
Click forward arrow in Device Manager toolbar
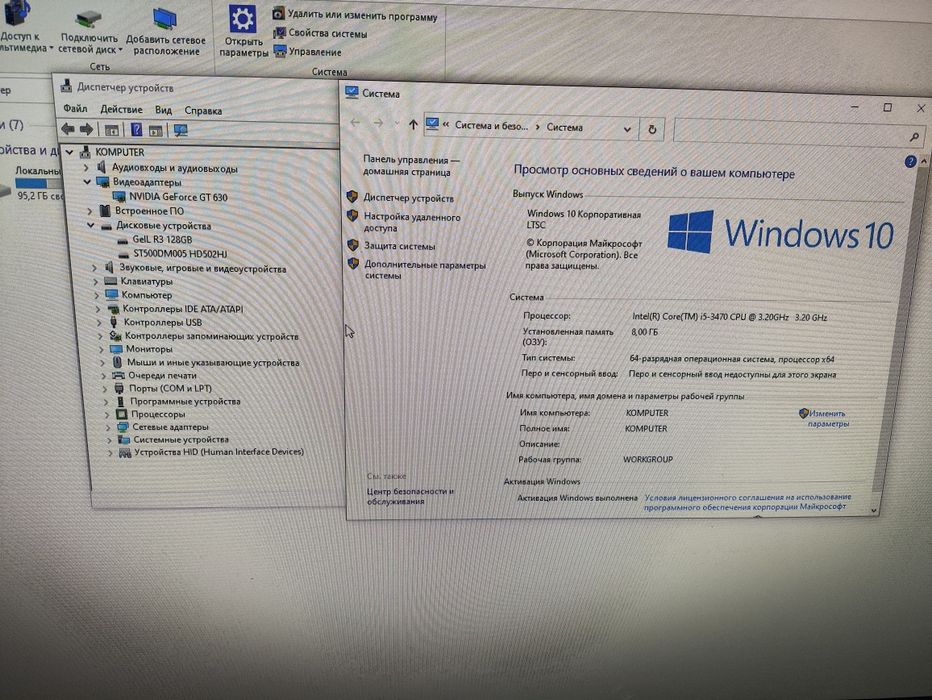pyautogui.click(x=86, y=129)
